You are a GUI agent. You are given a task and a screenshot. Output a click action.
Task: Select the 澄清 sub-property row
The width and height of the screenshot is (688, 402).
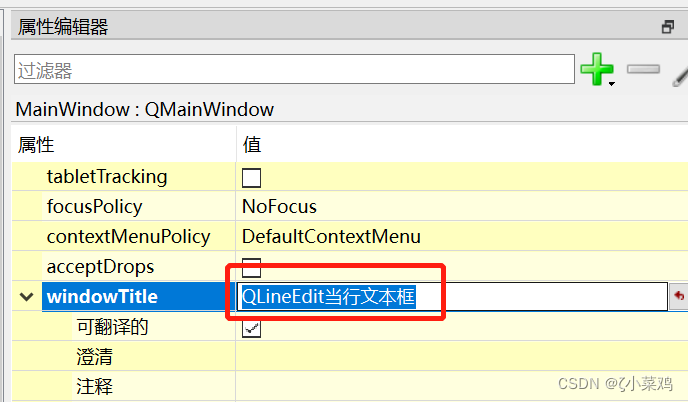point(350,356)
